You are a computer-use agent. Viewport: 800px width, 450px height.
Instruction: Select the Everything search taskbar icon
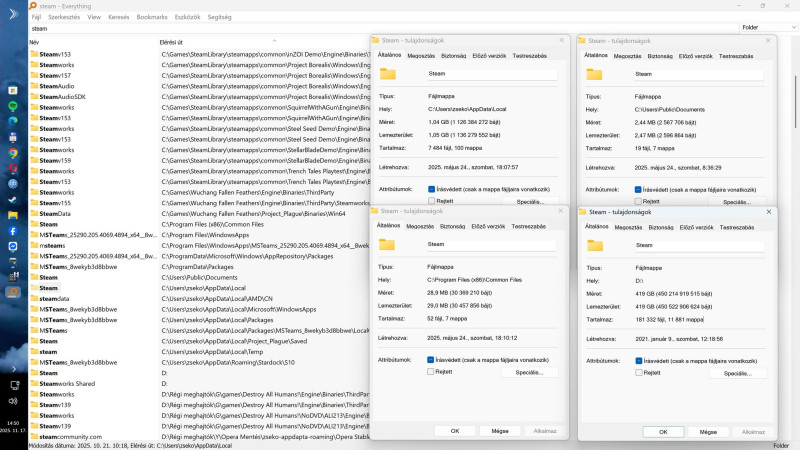pyautogui.click(x=13, y=292)
